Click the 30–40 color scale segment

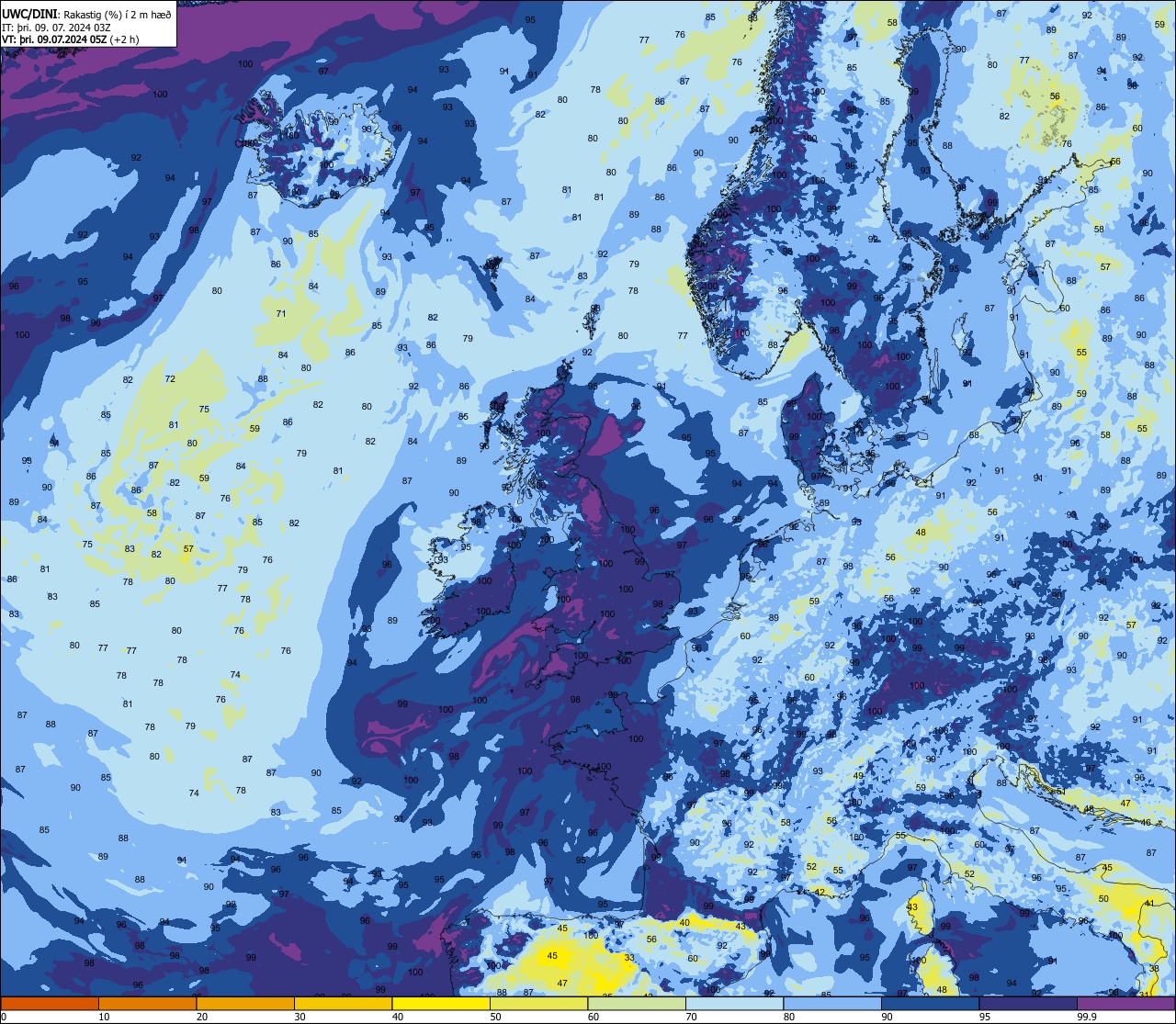click(343, 1004)
